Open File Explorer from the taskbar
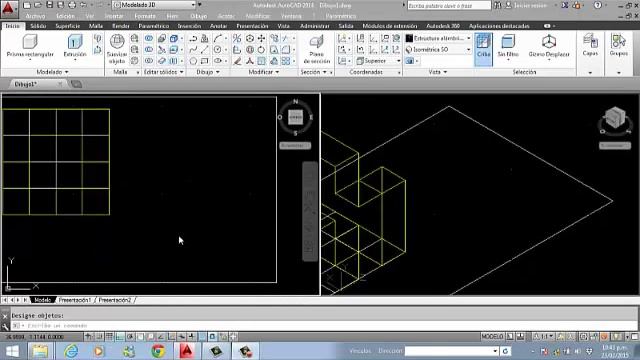Viewport: 640px width, 360px height. (40, 351)
